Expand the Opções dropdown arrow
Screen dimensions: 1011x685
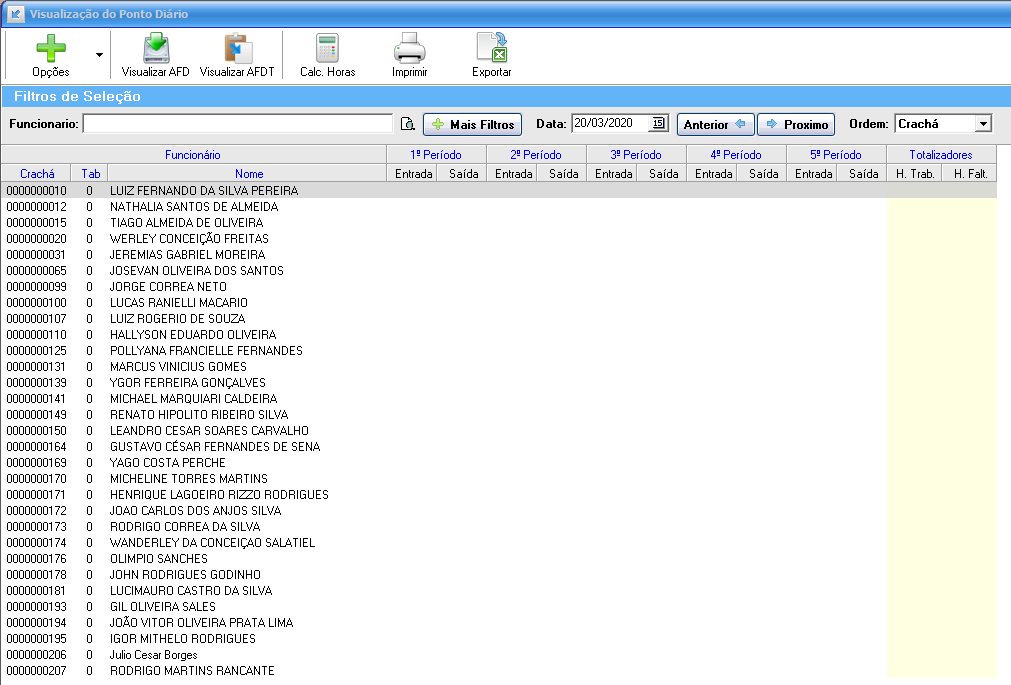pos(99,55)
